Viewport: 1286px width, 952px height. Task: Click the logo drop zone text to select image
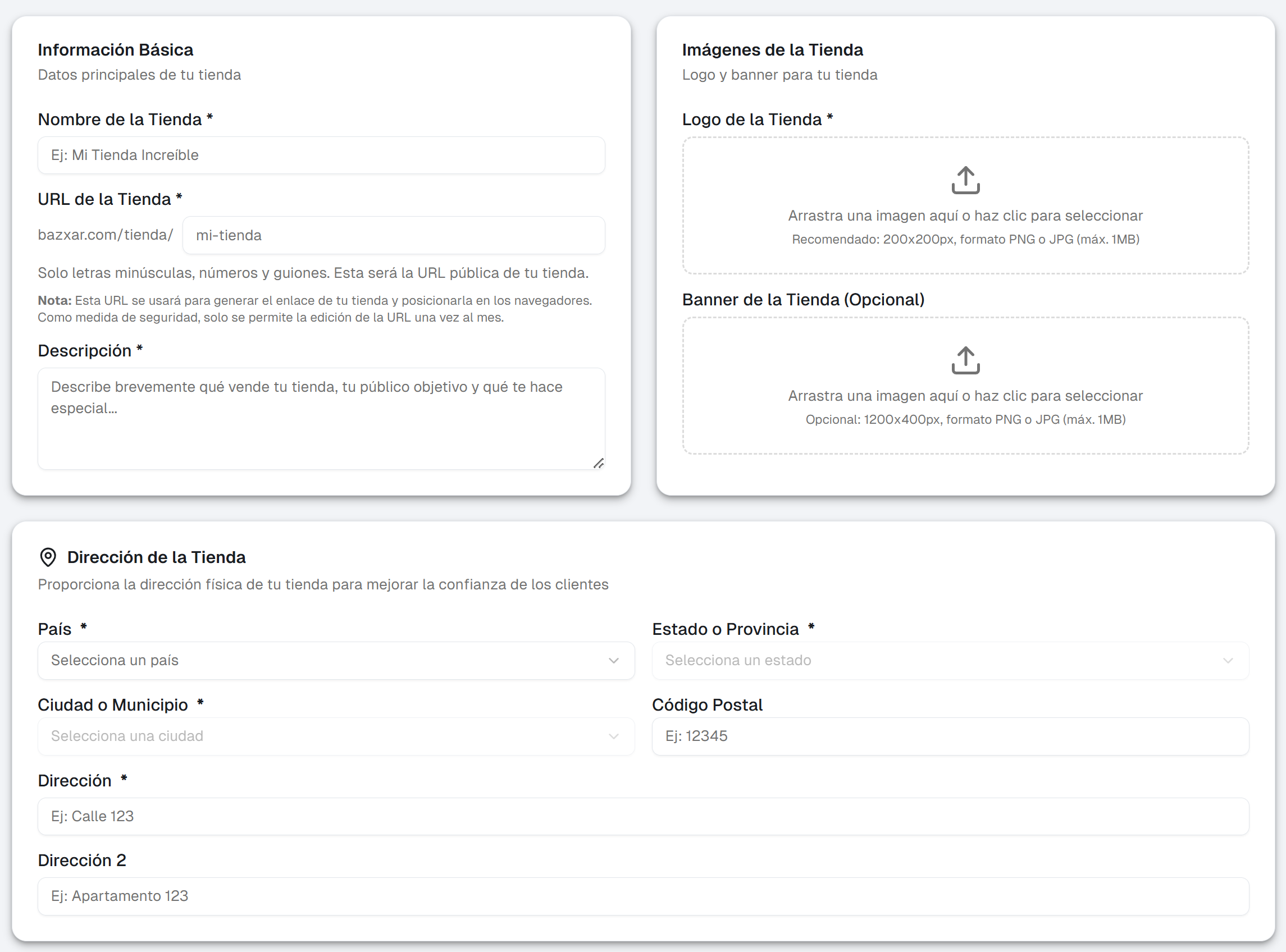tap(965, 216)
